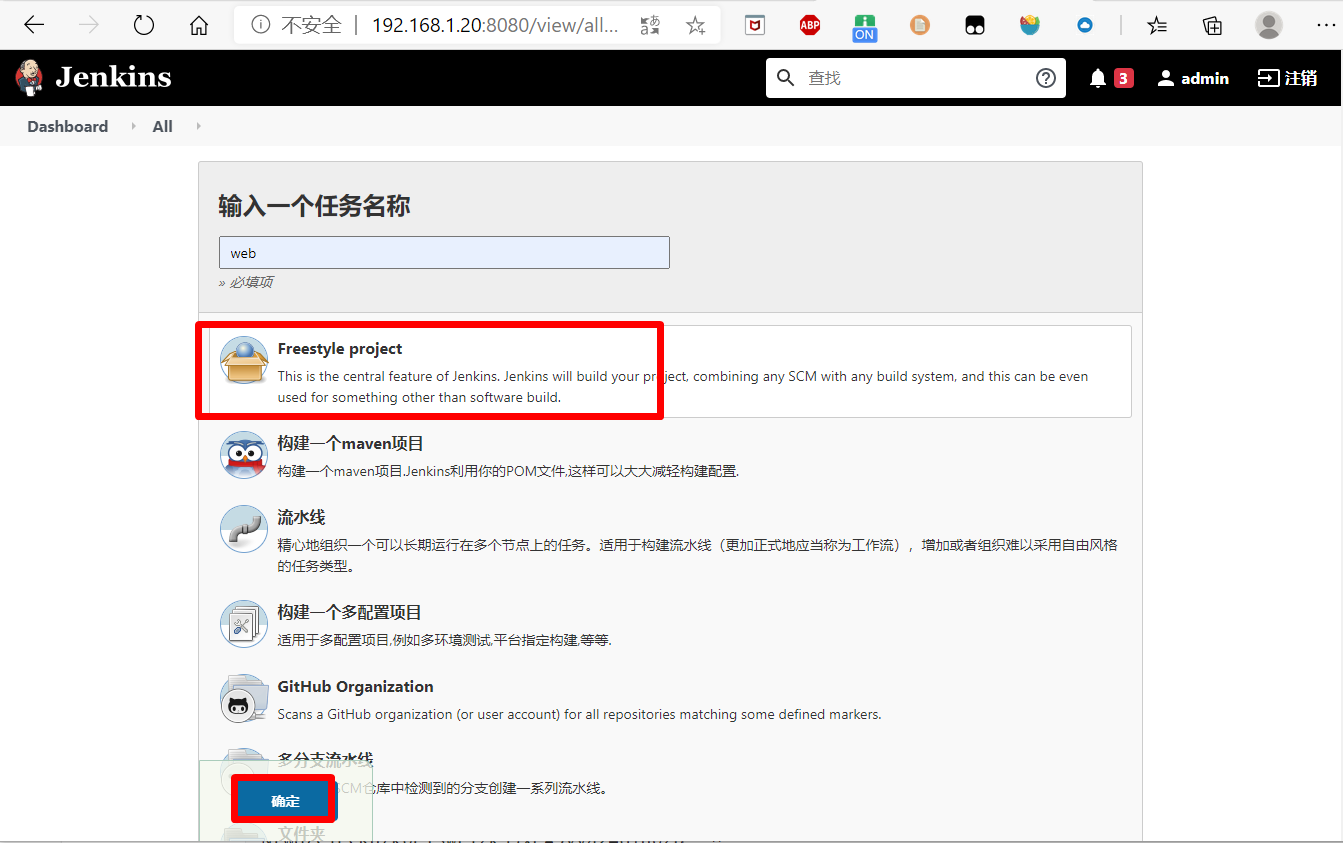Select the GitHub Organization octocat icon
Image resolution: width=1343 pixels, height=843 pixels.
click(244, 699)
